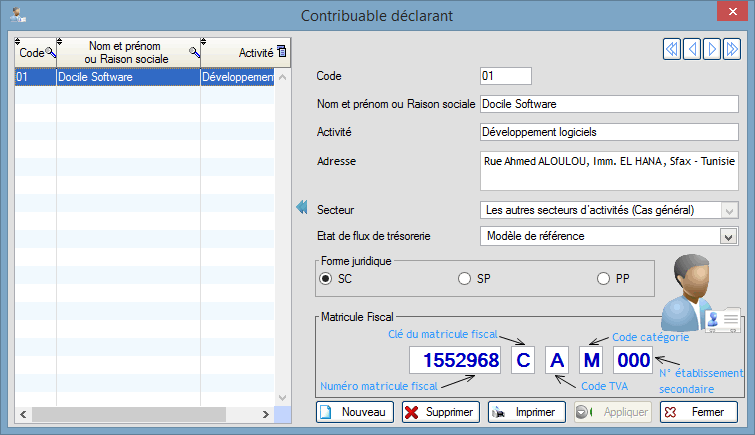Click sort arrows on Nom et prénom column
This screenshot has height=435, width=755.
pyautogui.click(x=59, y=41)
